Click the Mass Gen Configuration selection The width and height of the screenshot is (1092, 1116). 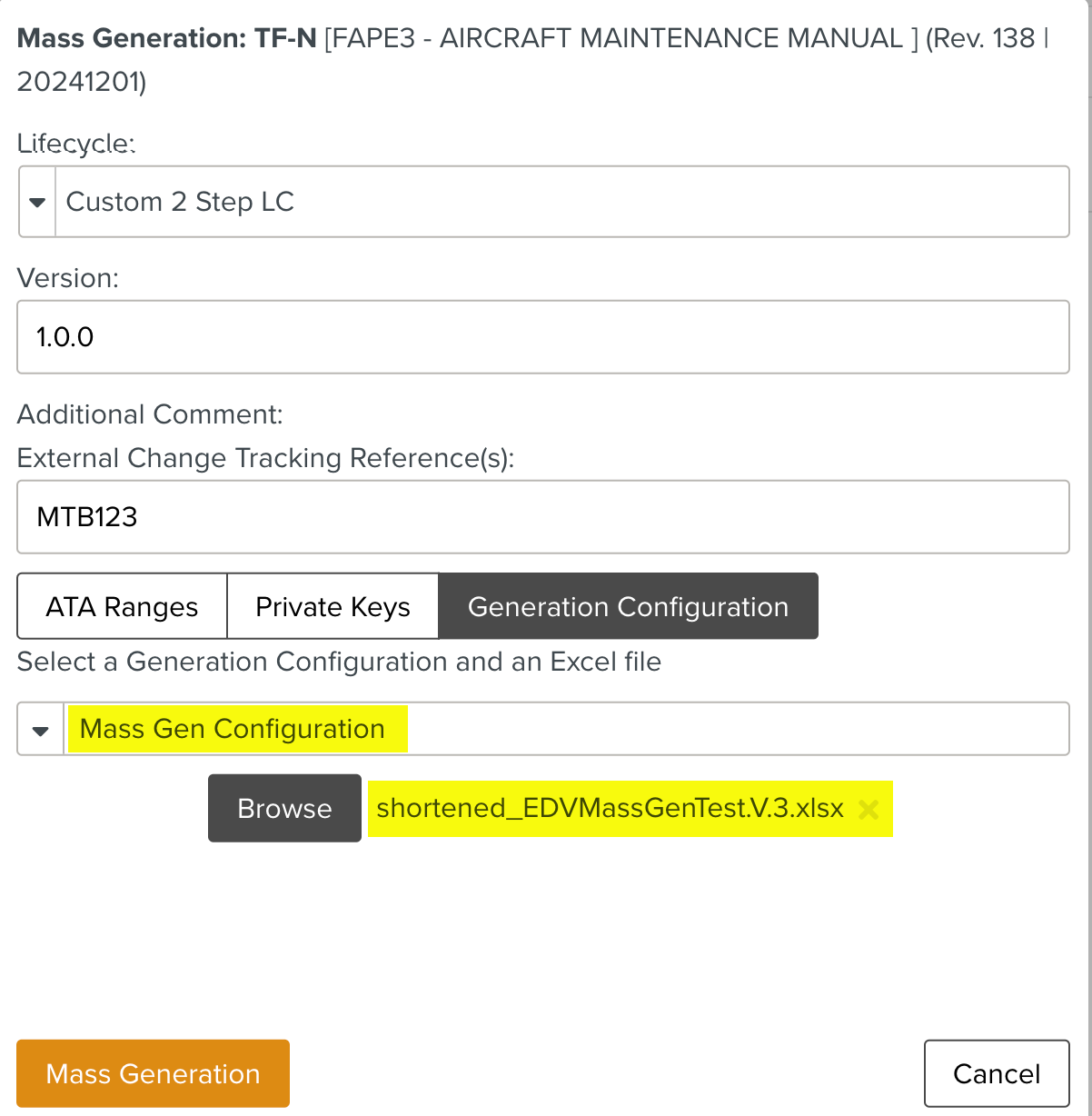click(x=233, y=729)
